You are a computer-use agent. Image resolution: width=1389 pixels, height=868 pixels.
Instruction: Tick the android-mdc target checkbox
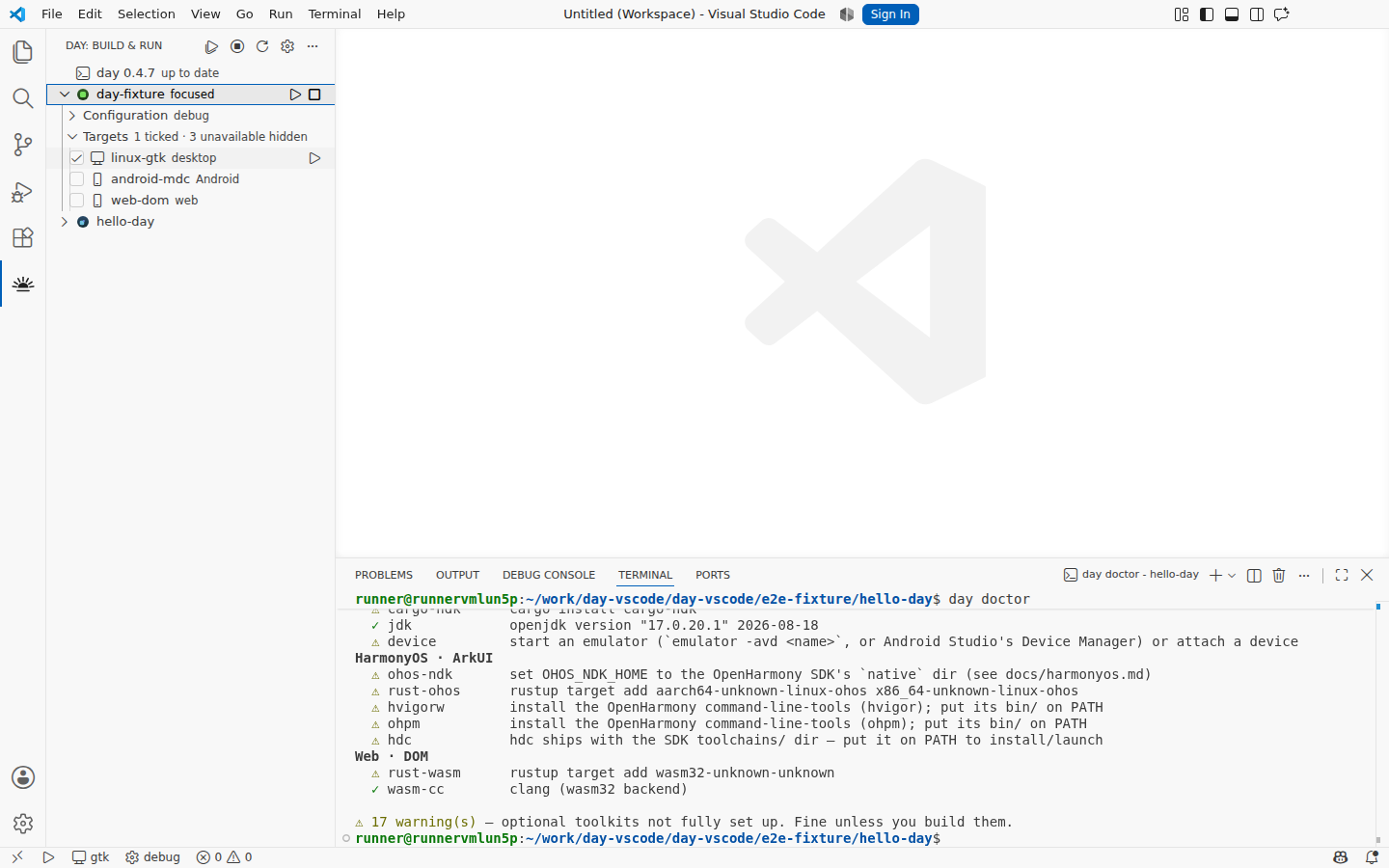(77, 179)
